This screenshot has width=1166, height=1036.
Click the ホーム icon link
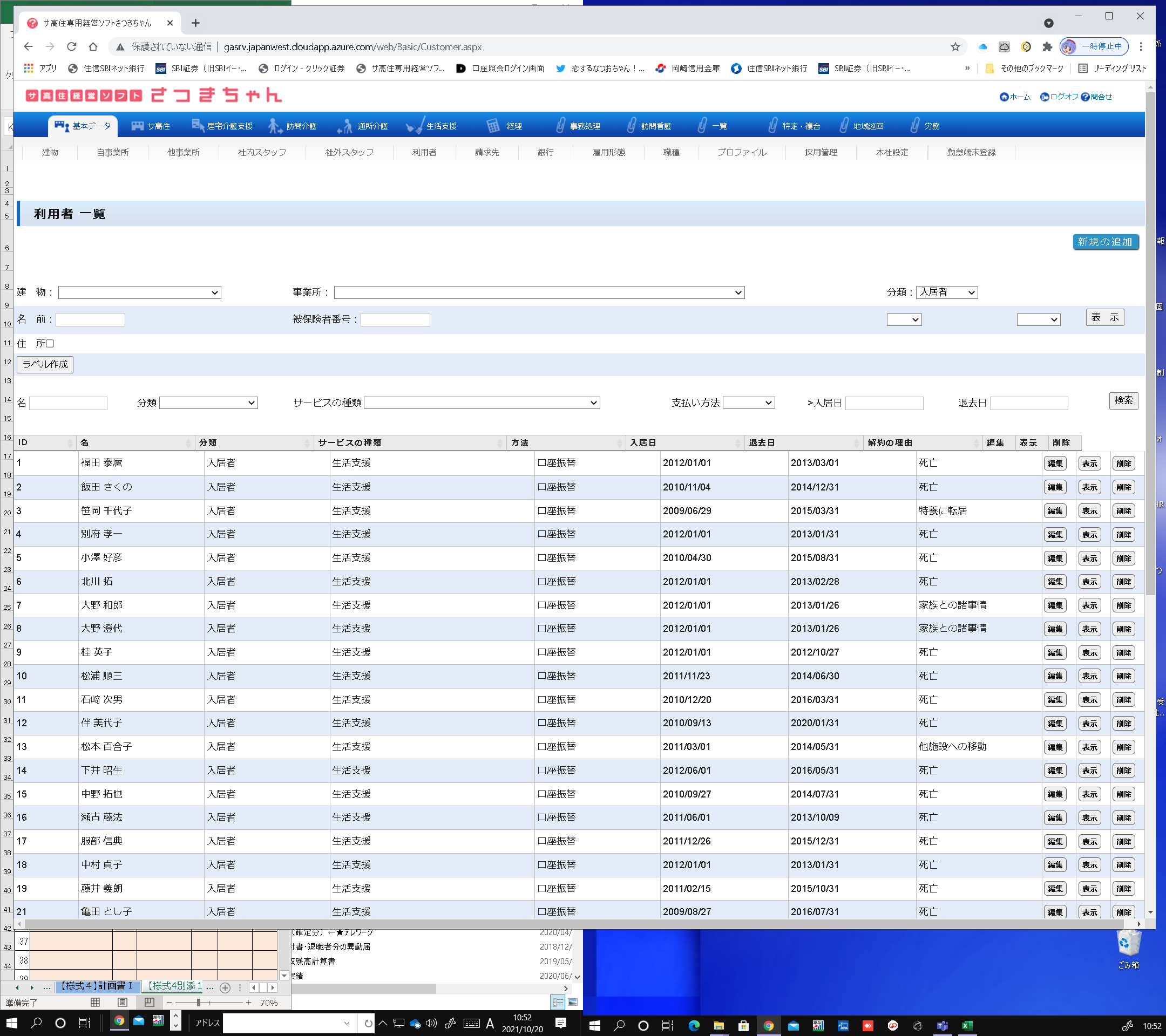pyautogui.click(x=1004, y=97)
